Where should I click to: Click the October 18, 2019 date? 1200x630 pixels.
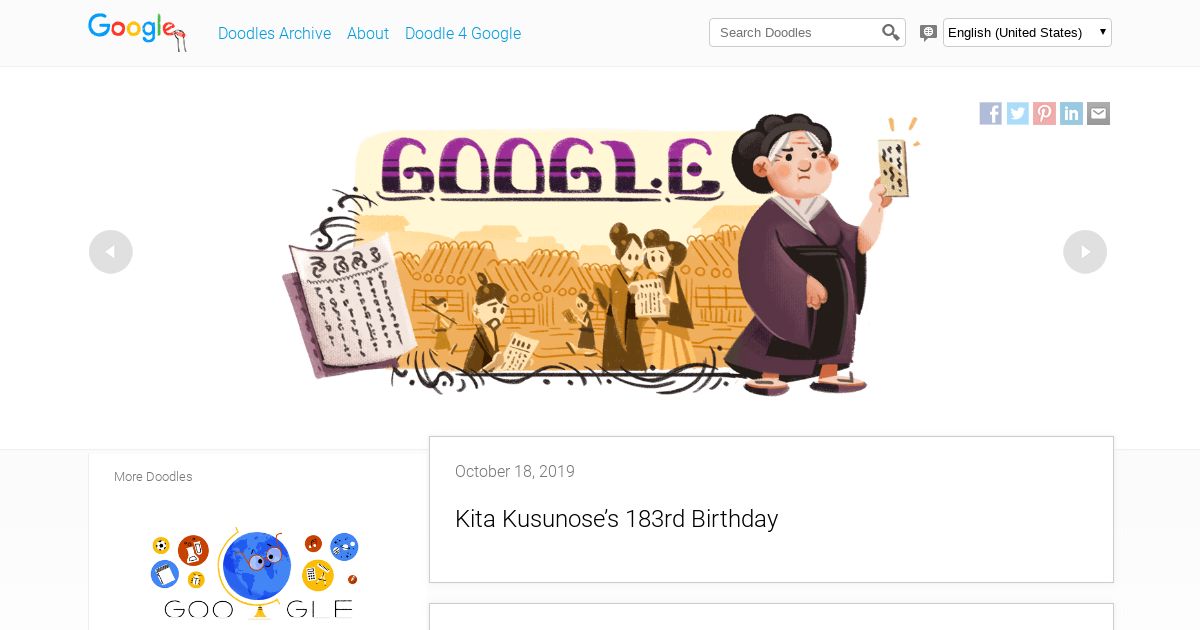click(x=515, y=471)
